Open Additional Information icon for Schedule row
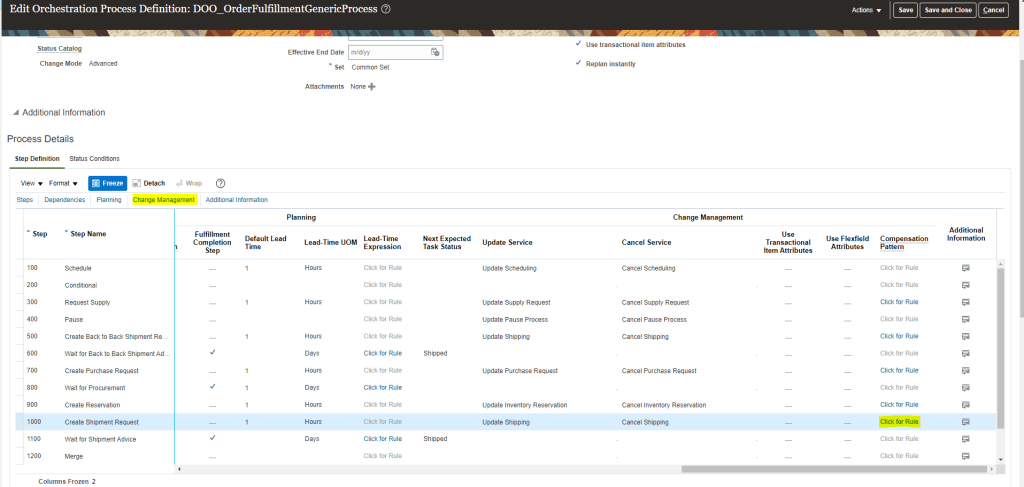Viewport: 1024px width, 487px height. coord(965,268)
